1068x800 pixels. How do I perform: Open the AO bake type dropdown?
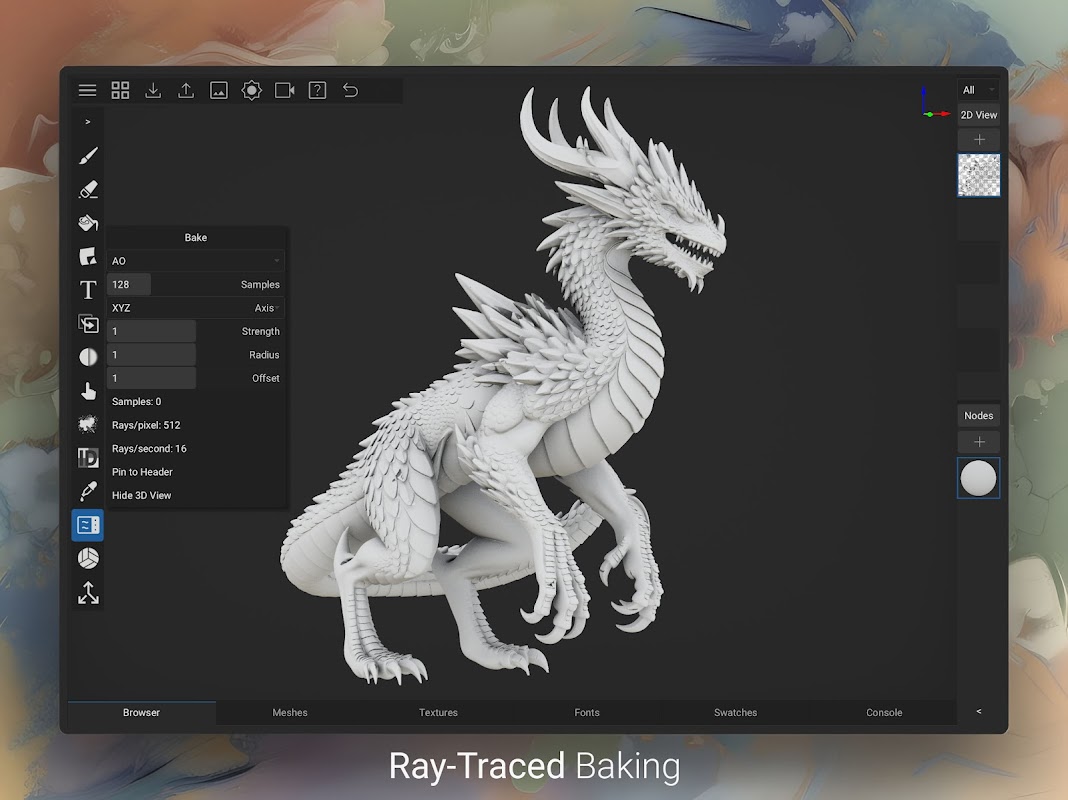coord(195,261)
